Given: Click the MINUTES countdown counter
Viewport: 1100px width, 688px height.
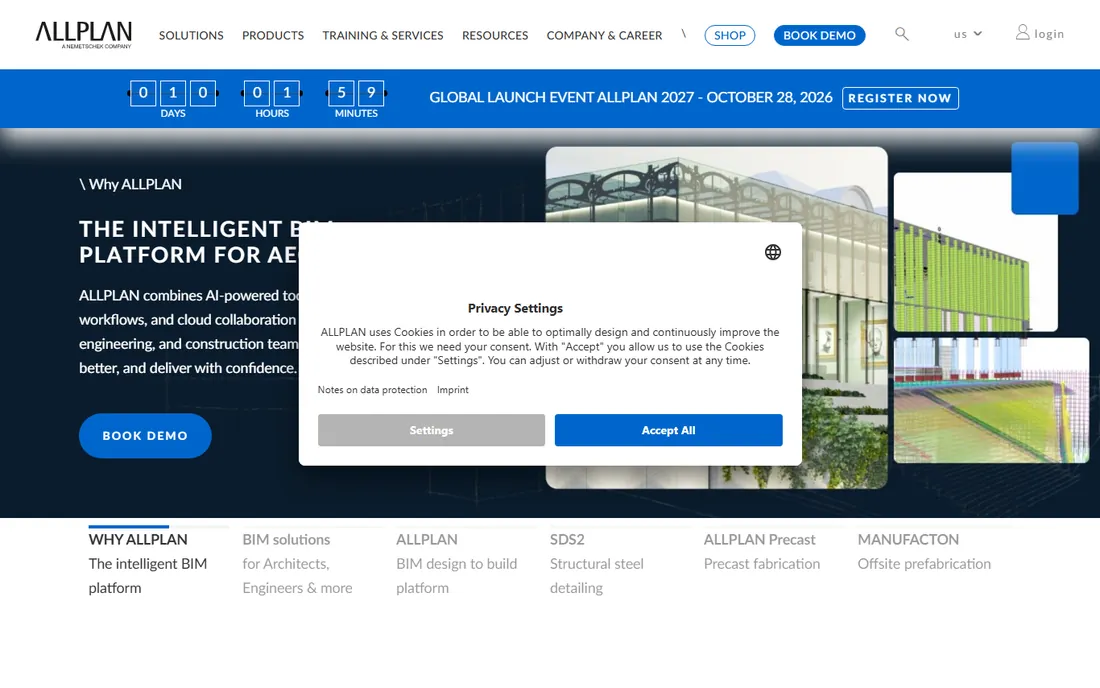Looking at the screenshot, I should pyautogui.click(x=356, y=99).
